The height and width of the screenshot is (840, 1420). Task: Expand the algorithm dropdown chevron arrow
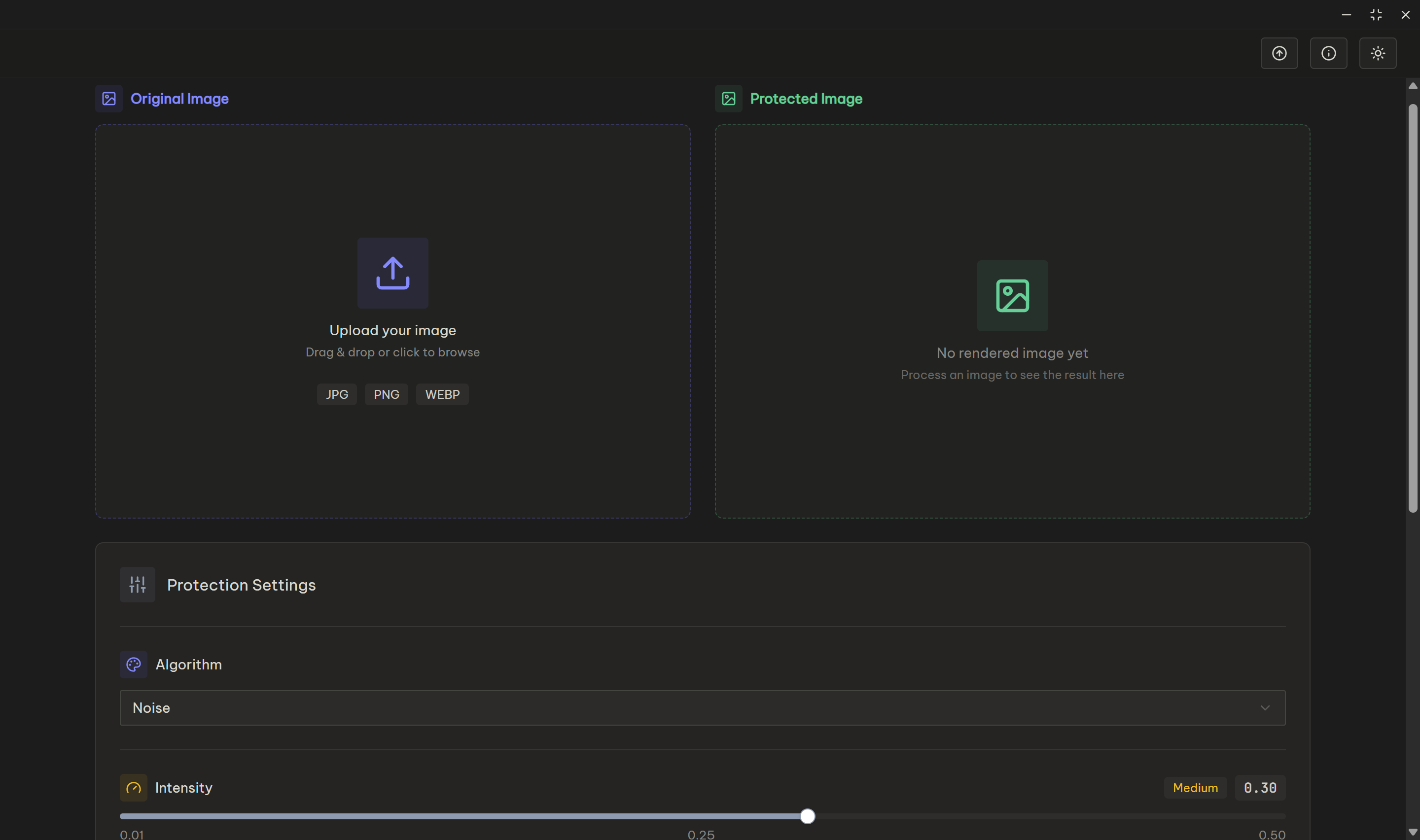pos(1264,707)
